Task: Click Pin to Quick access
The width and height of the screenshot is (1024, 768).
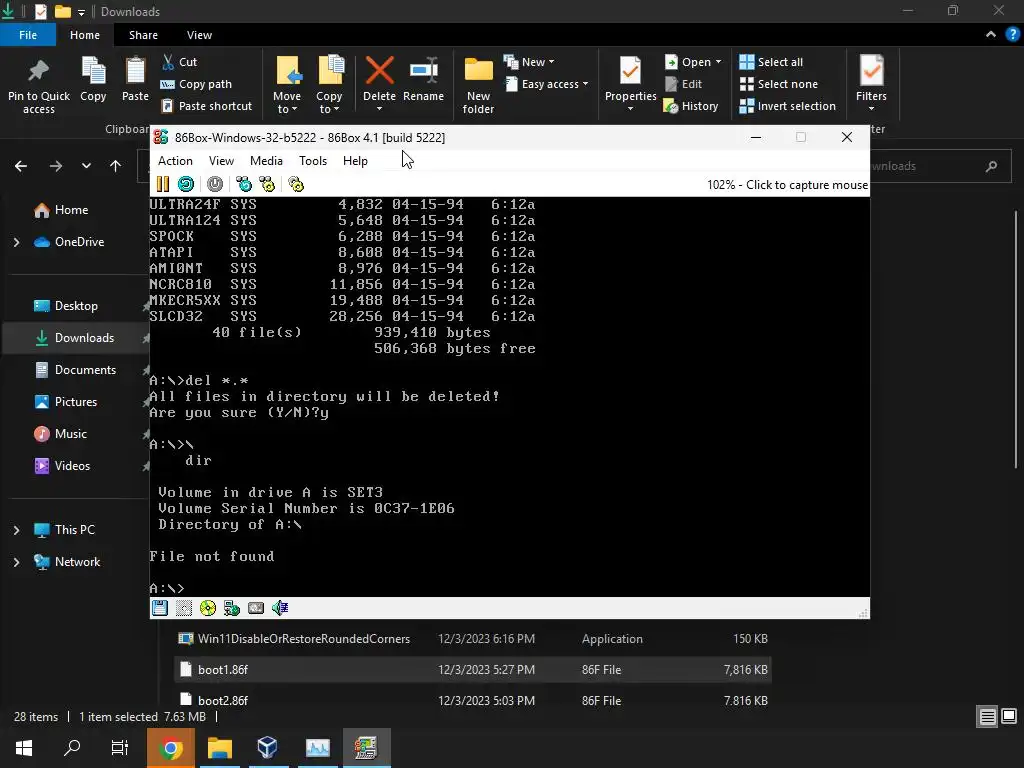Action: [39, 85]
